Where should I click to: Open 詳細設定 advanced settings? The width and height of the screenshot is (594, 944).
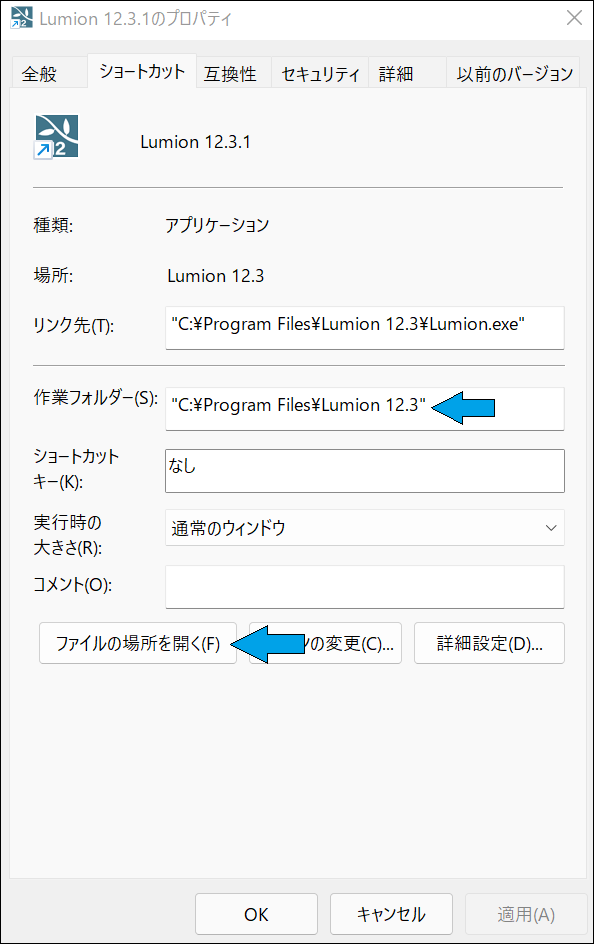[x=489, y=643]
